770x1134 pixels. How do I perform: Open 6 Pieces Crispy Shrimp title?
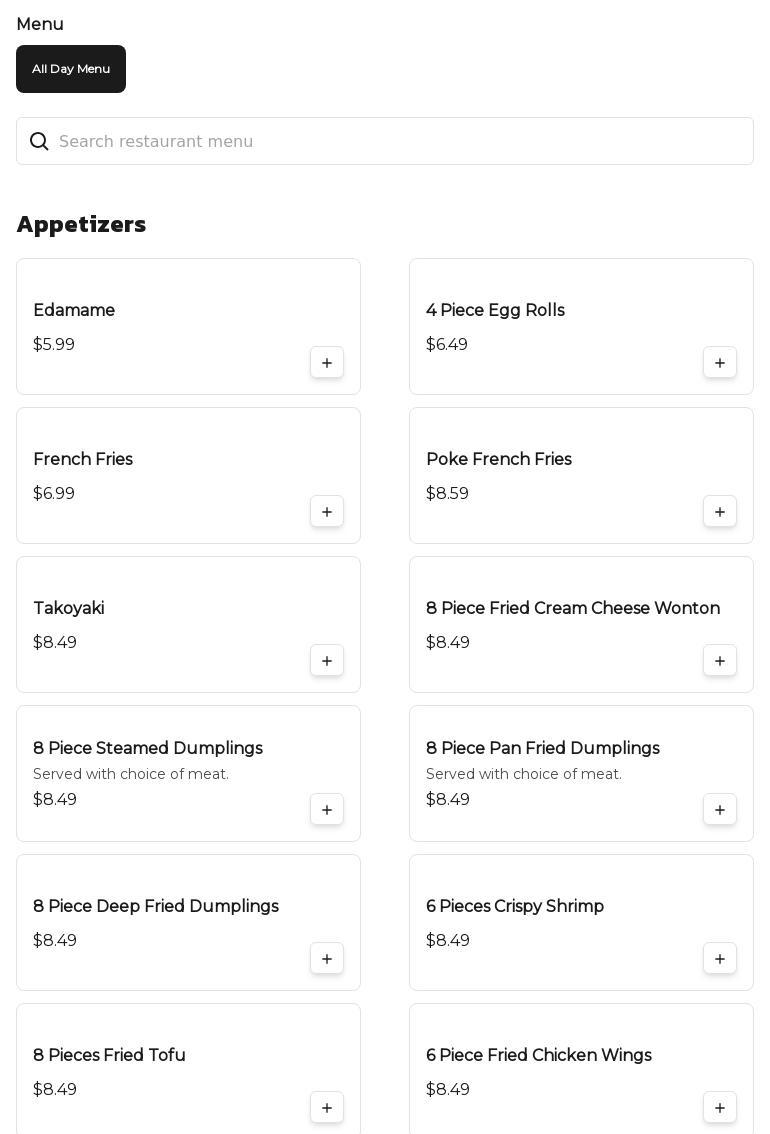515,906
